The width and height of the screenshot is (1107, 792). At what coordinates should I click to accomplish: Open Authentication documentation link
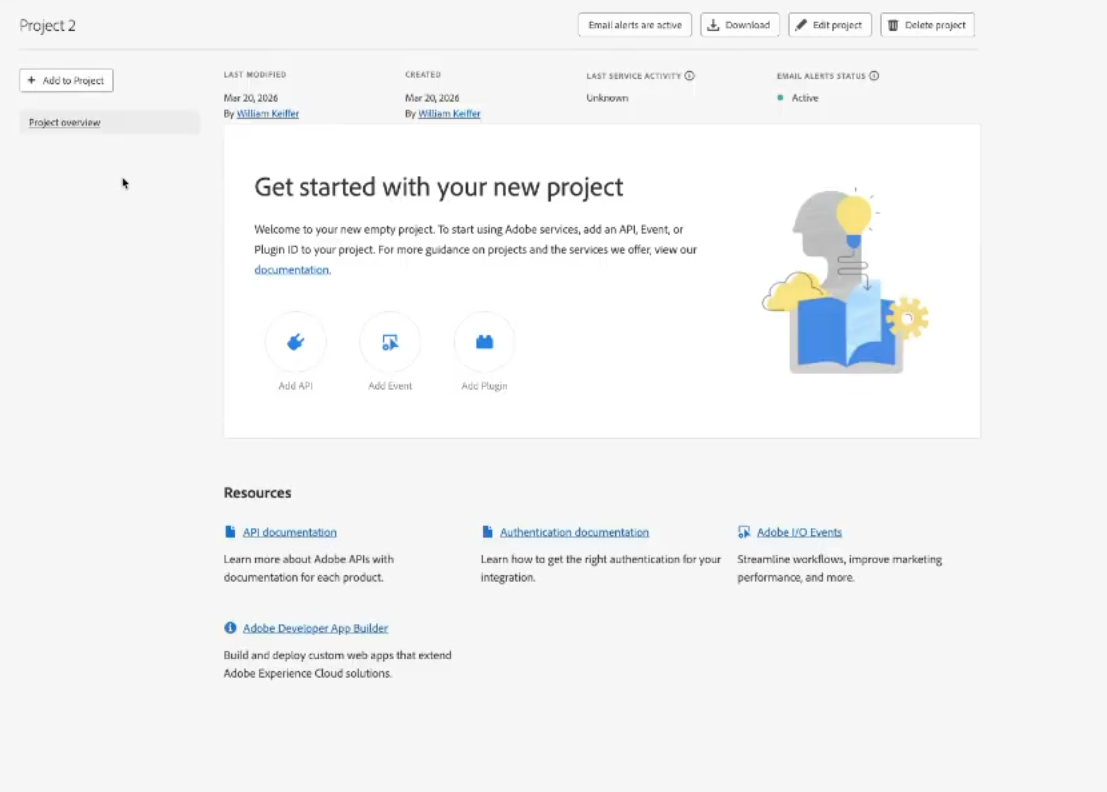tap(574, 532)
